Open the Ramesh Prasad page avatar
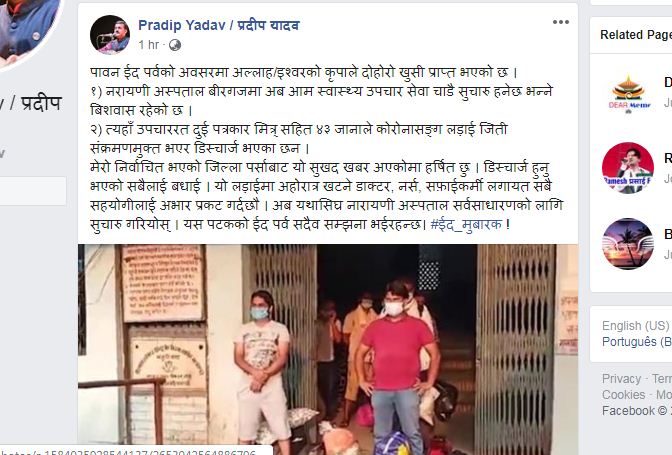This screenshot has width=672, height=455. tap(628, 168)
